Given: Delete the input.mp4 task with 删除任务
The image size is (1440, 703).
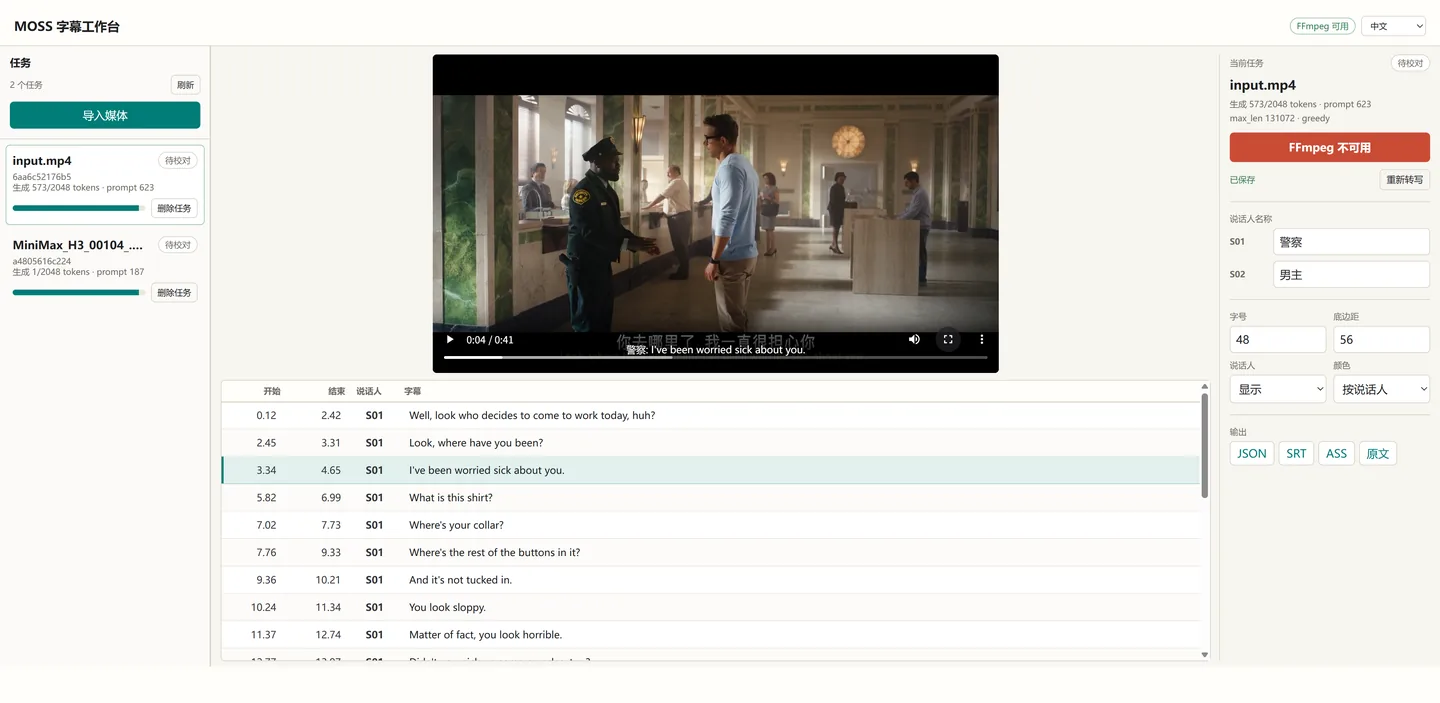Looking at the screenshot, I should (174, 208).
